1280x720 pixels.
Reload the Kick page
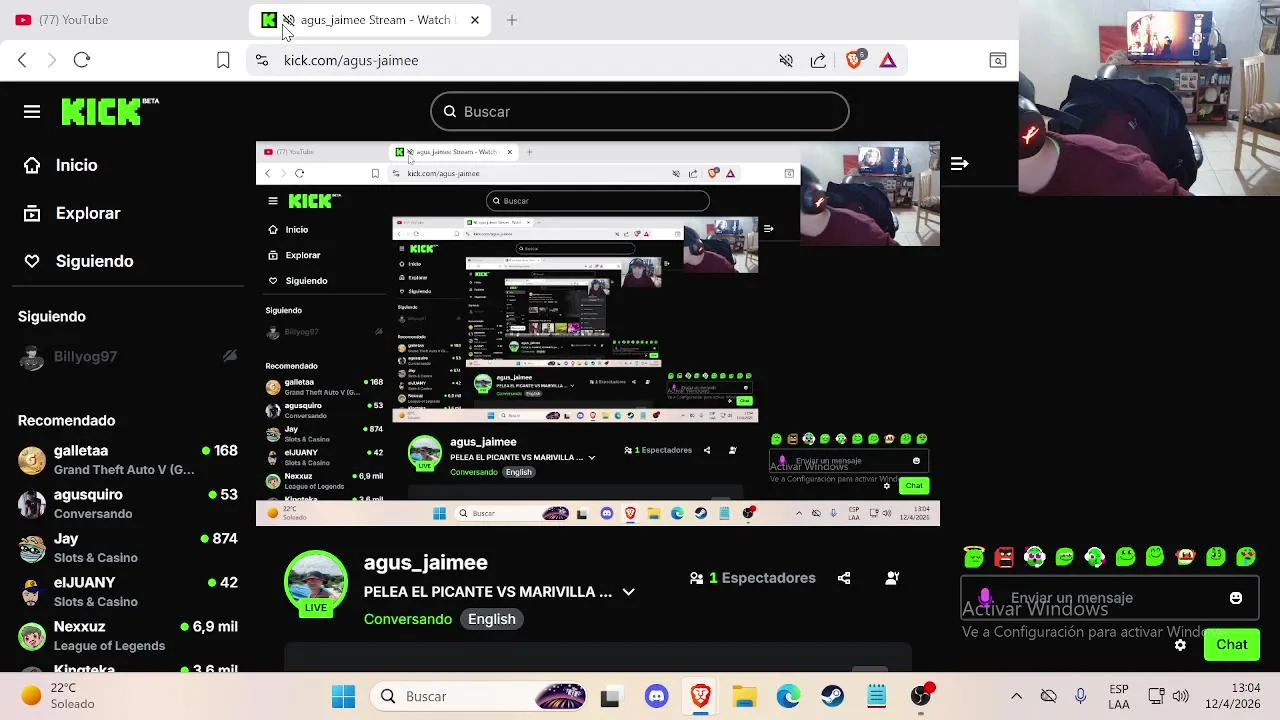[x=82, y=60]
